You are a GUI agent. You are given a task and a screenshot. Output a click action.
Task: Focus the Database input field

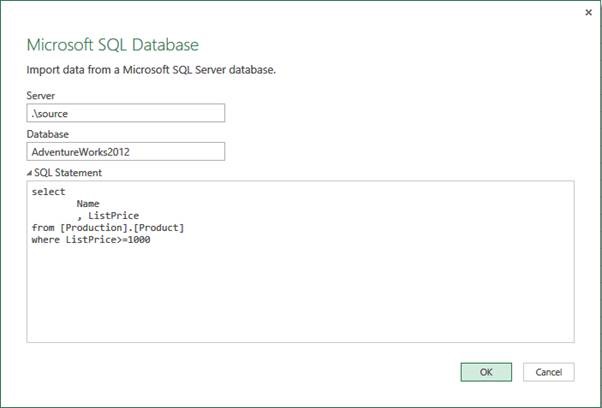coord(126,152)
